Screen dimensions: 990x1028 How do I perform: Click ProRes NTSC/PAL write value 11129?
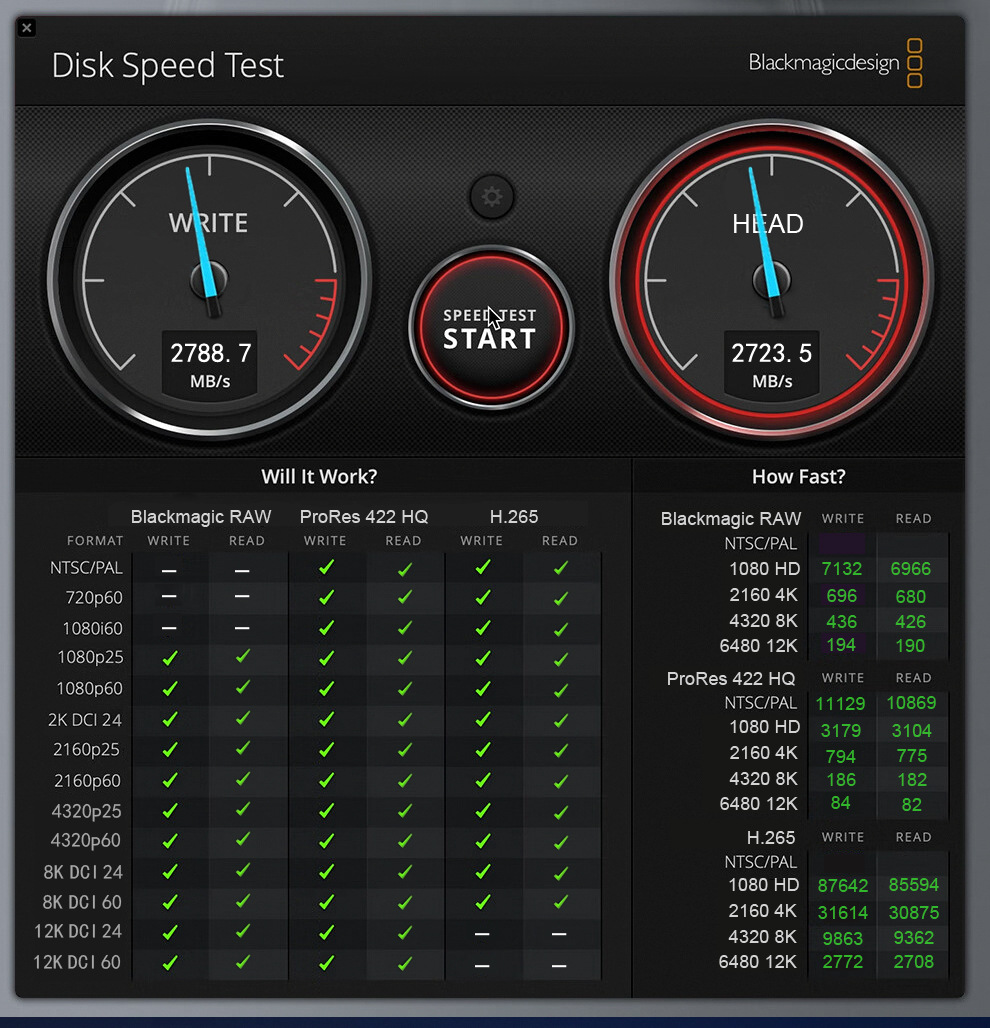[841, 704]
